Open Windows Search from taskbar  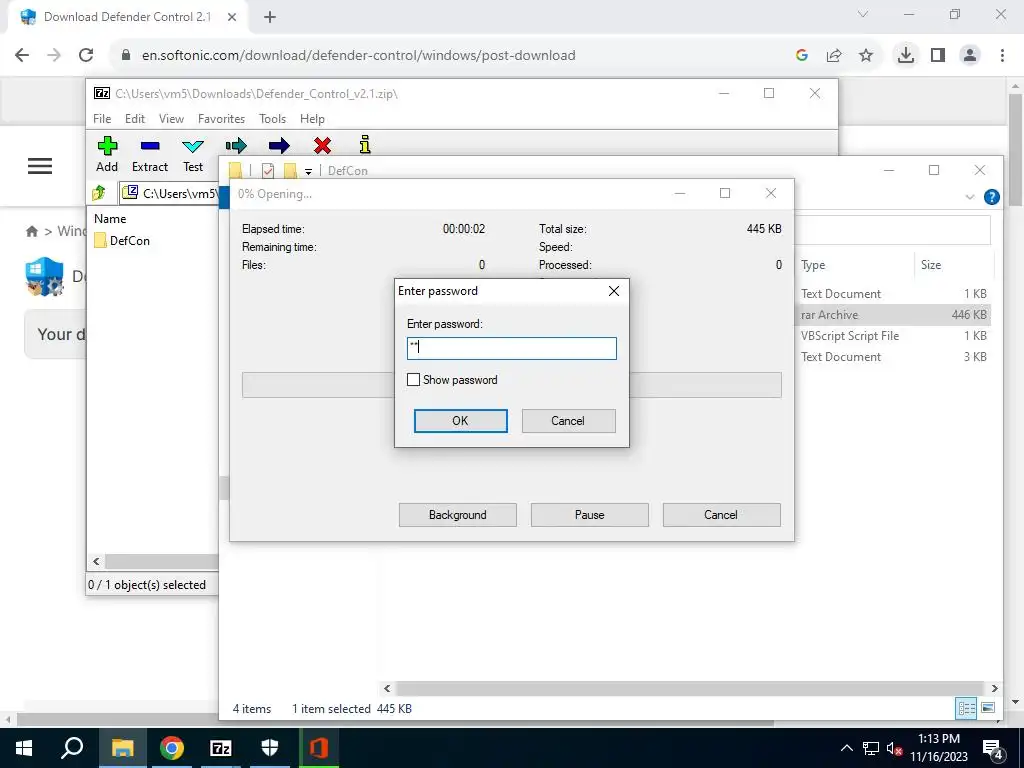click(72, 748)
